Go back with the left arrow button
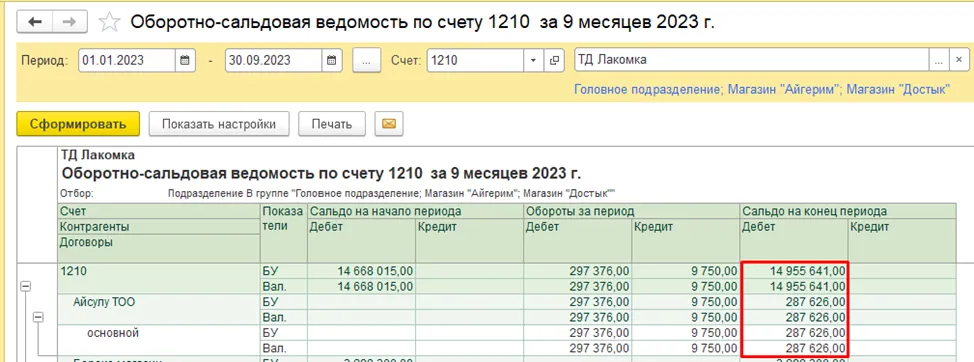 [35, 22]
